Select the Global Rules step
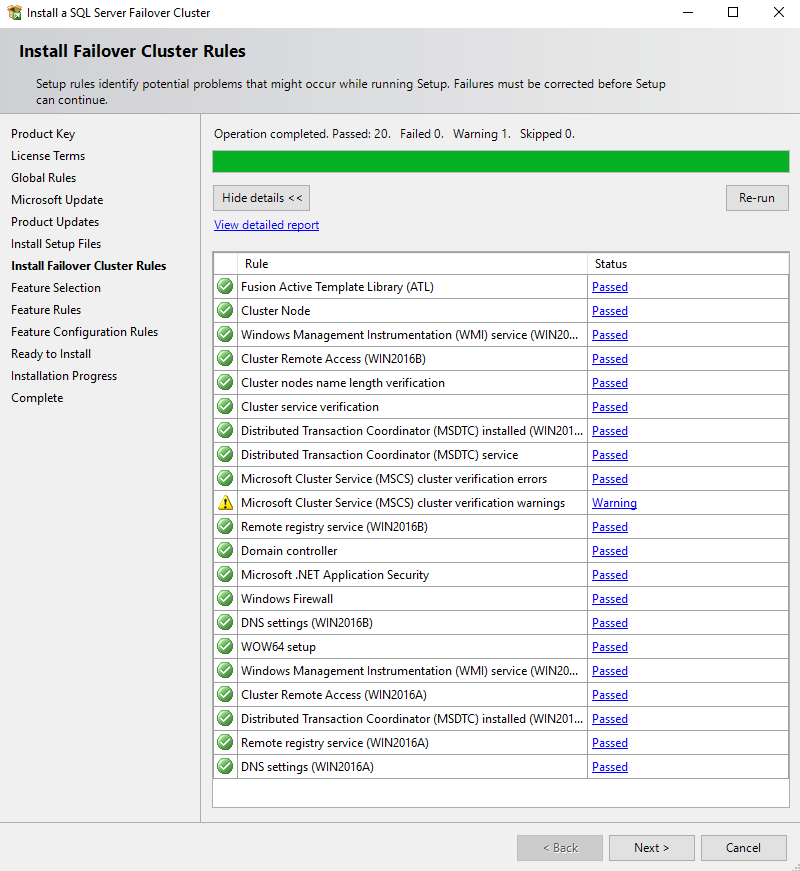Viewport: 800px width, 871px height. 43,178
